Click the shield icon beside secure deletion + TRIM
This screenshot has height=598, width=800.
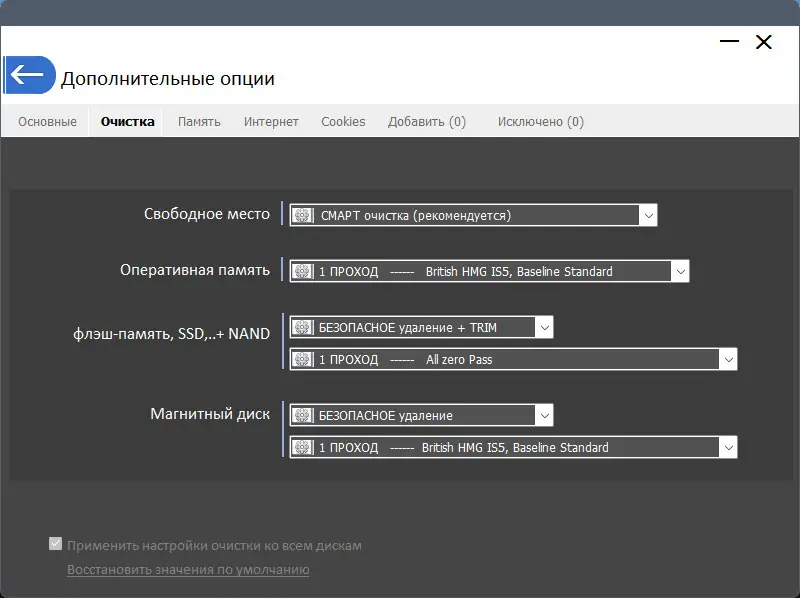301,328
